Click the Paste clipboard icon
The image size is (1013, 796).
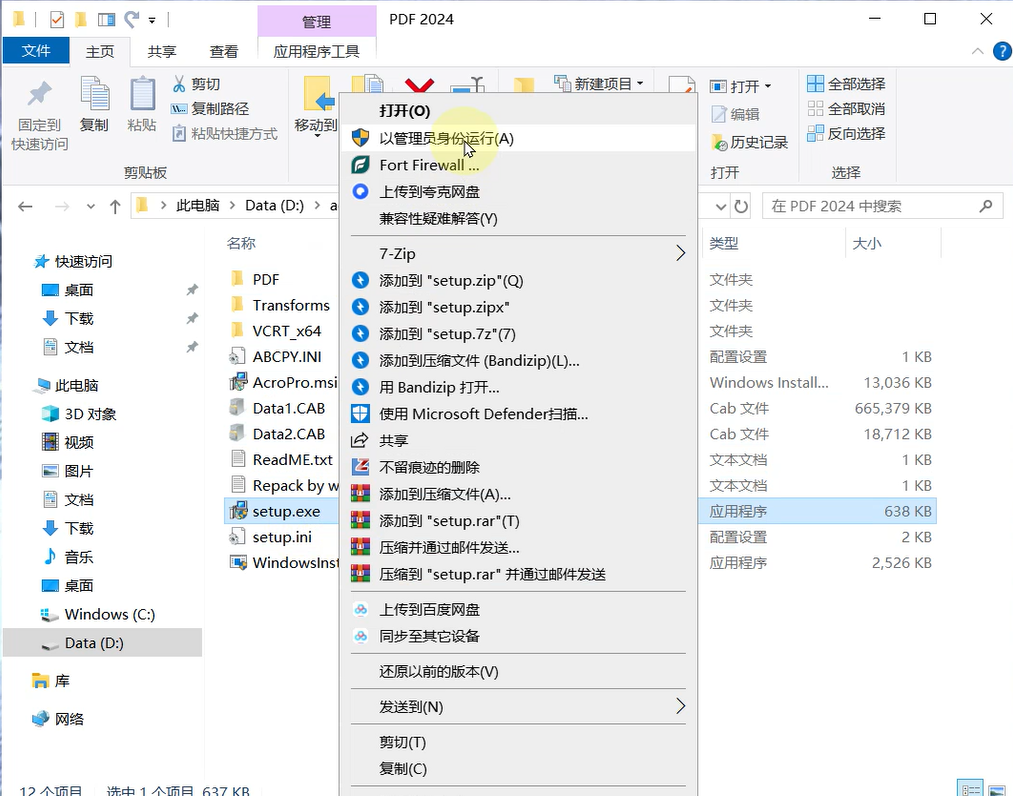tap(141, 94)
